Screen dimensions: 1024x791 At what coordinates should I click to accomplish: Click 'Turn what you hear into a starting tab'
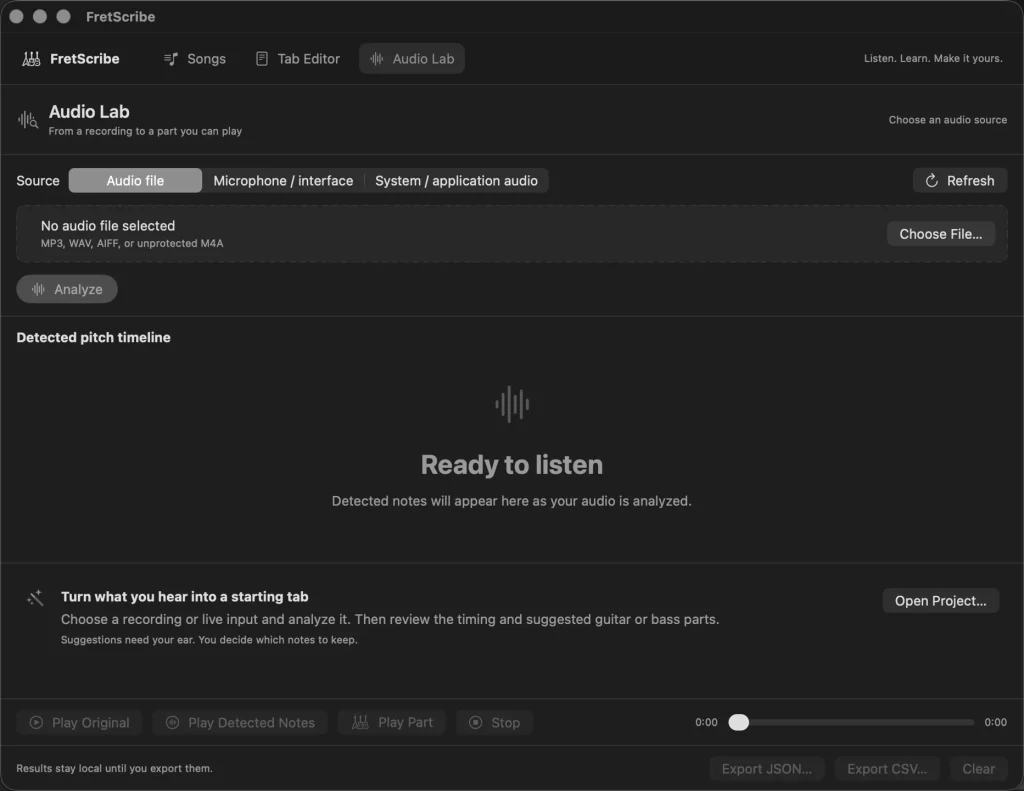[x=185, y=597]
